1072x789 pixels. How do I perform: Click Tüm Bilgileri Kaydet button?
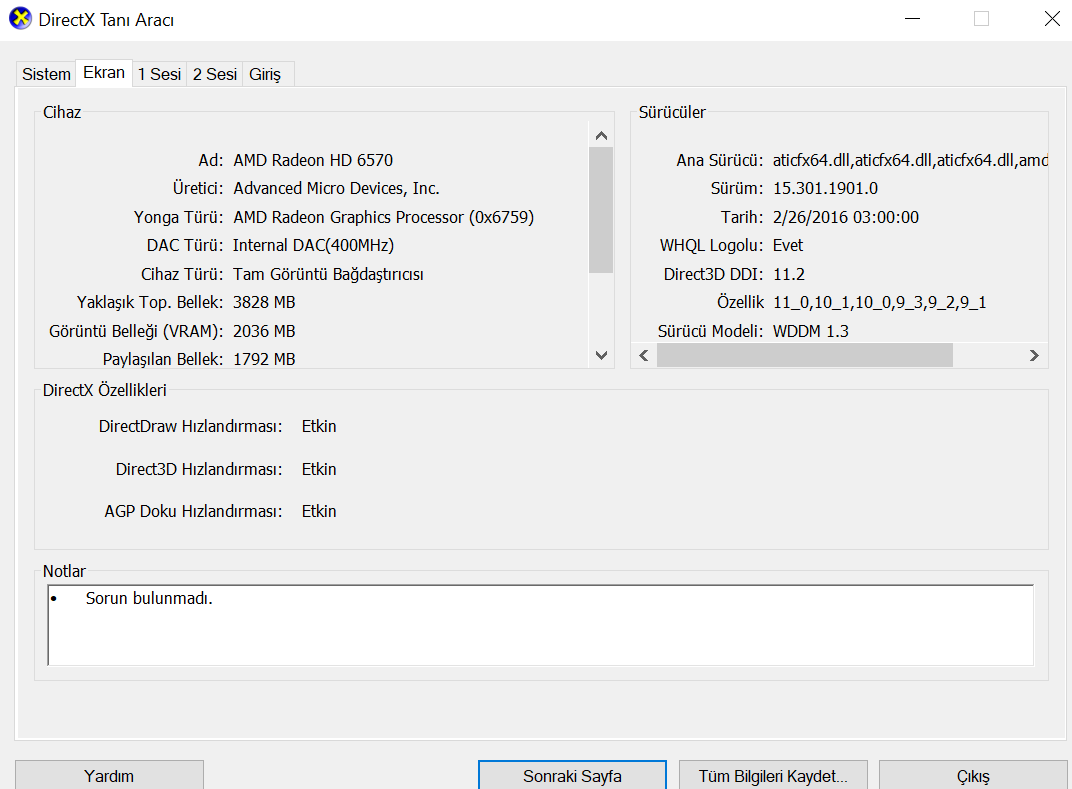click(x=773, y=776)
